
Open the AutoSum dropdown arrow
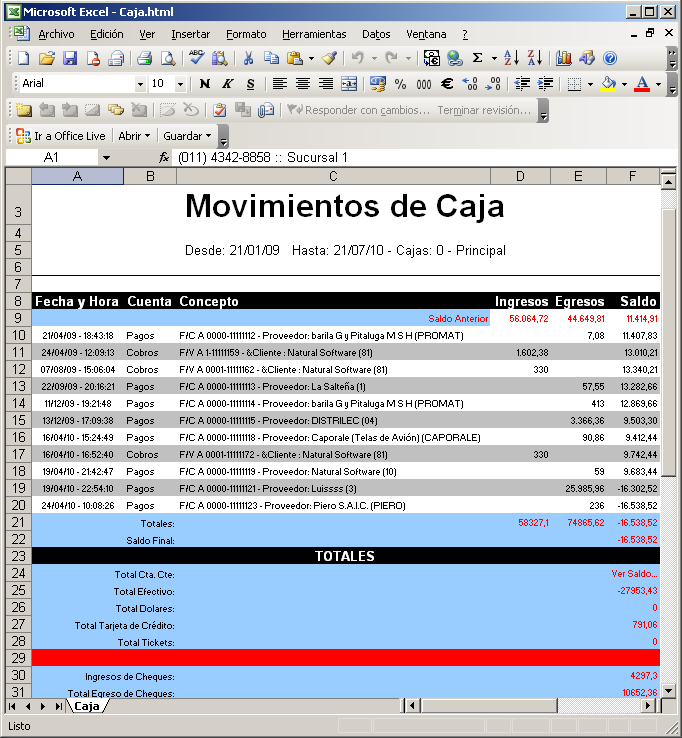[x=494, y=58]
